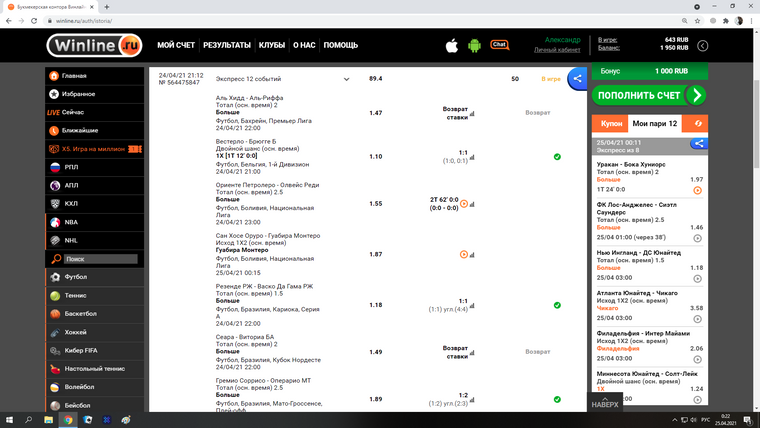Screen dimensions: 760x428
Task: Show stats for Вестерло - Брюгге Б
Action: point(472,157)
